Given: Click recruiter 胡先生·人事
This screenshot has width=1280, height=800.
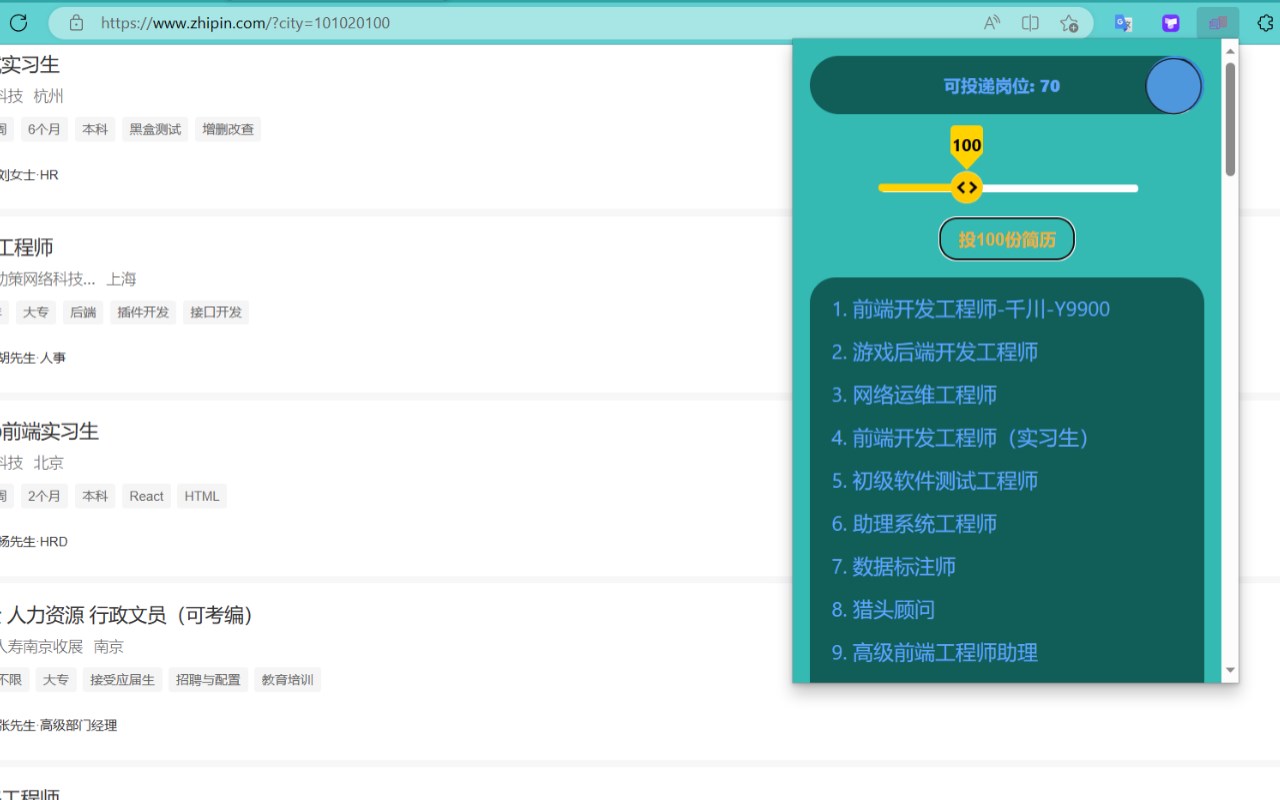Looking at the screenshot, I should tap(33, 358).
